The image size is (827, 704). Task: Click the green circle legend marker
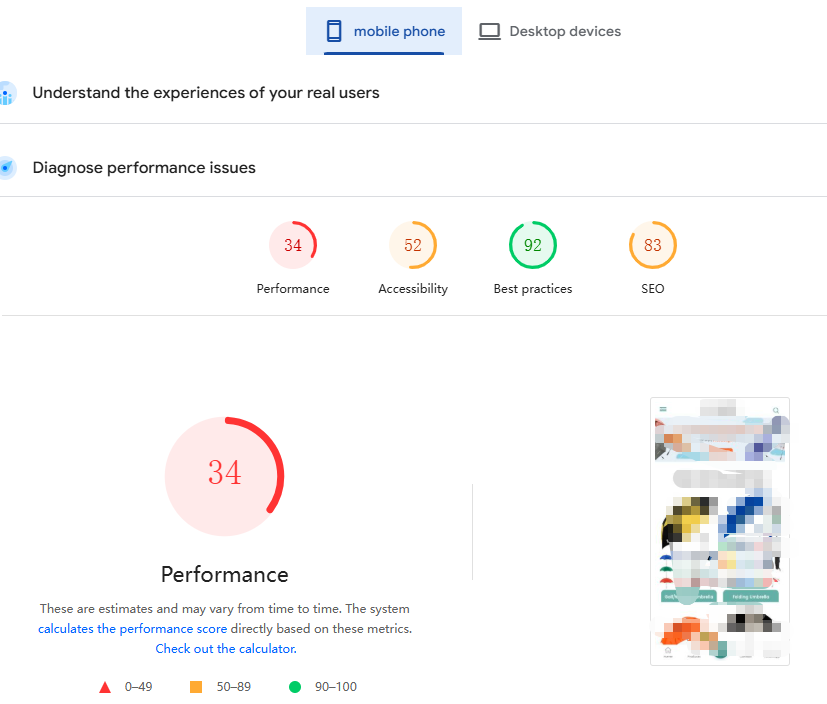(x=295, y=687)
